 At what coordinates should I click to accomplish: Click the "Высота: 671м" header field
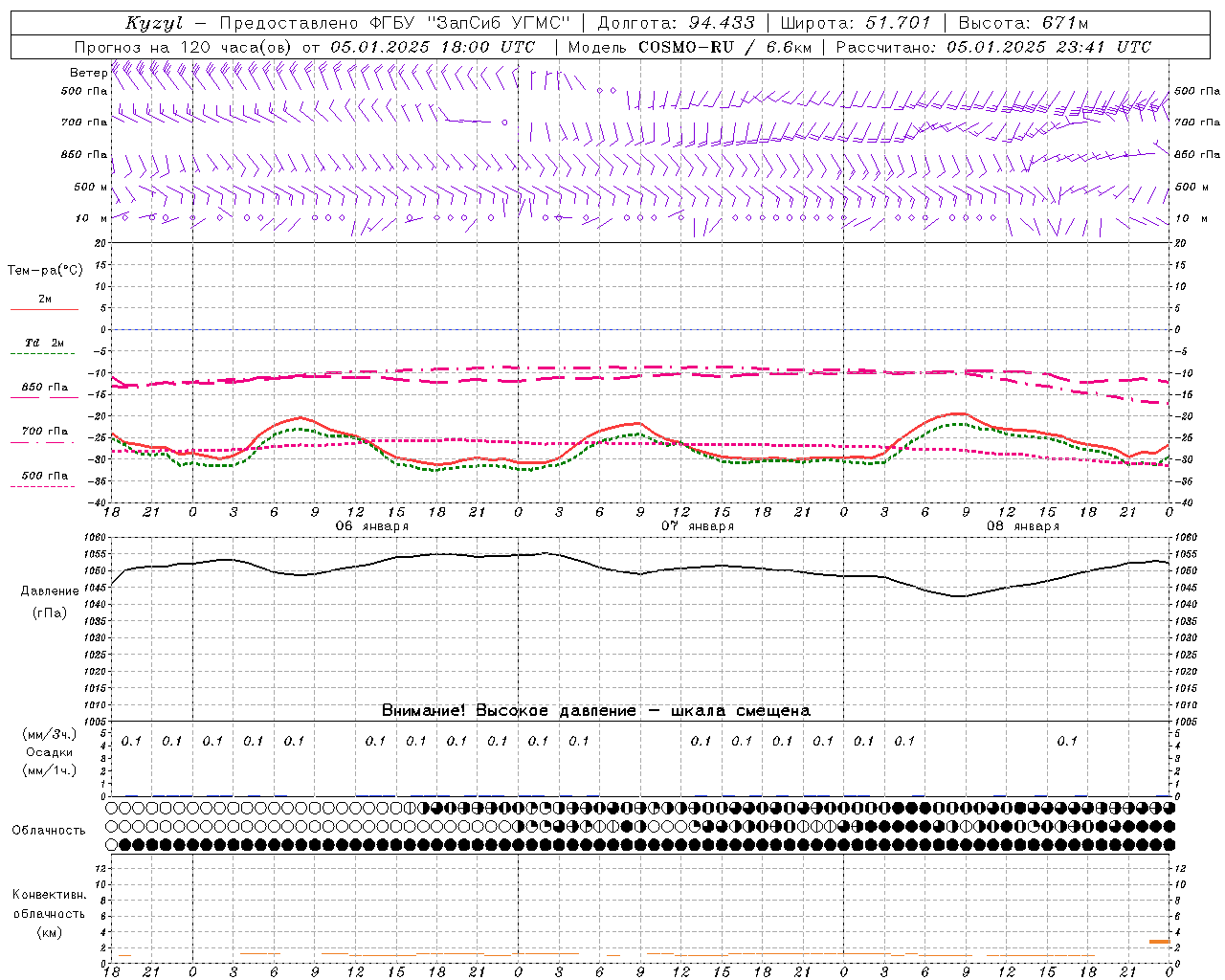point(1023,23)
